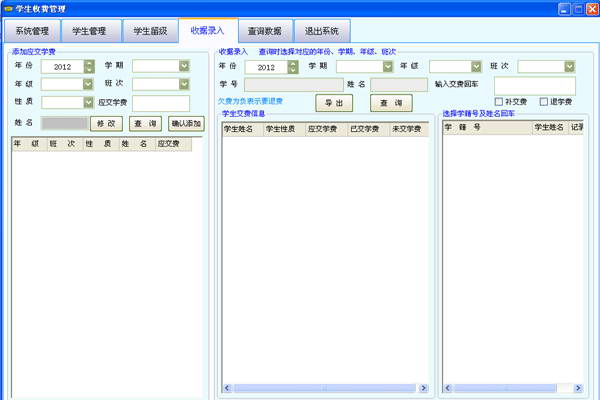Click the 学生姓名 column header in 学生交费信息
Screen dimensions: 600x400
243,129
